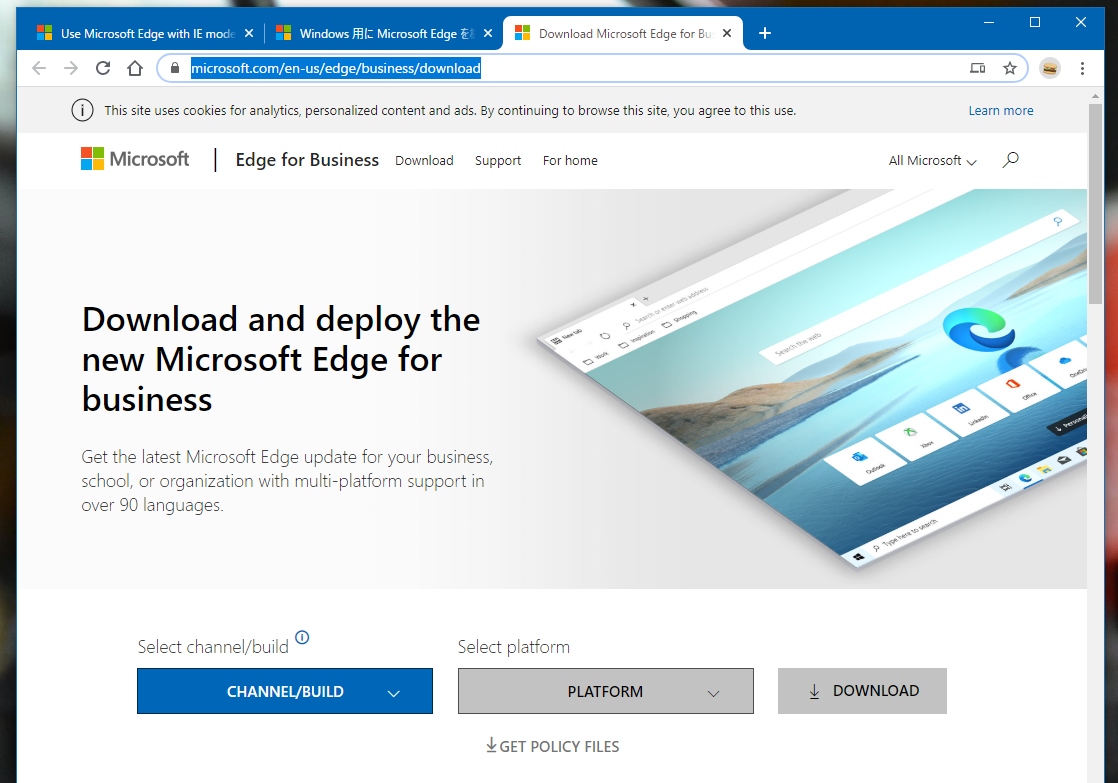Click the page vertical scrollbar thumb

[x=1095, y=203]
